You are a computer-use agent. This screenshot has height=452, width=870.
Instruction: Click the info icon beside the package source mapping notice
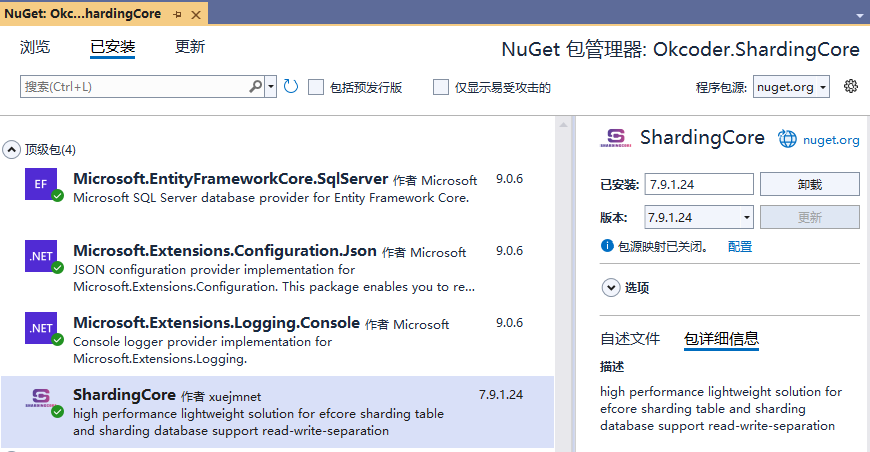[607, 246]
